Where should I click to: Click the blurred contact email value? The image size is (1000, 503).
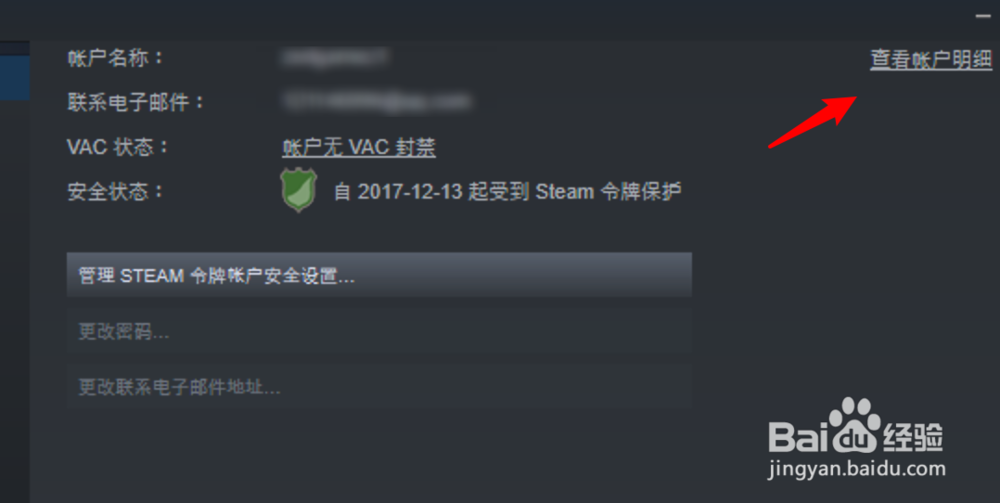[377, 101]
